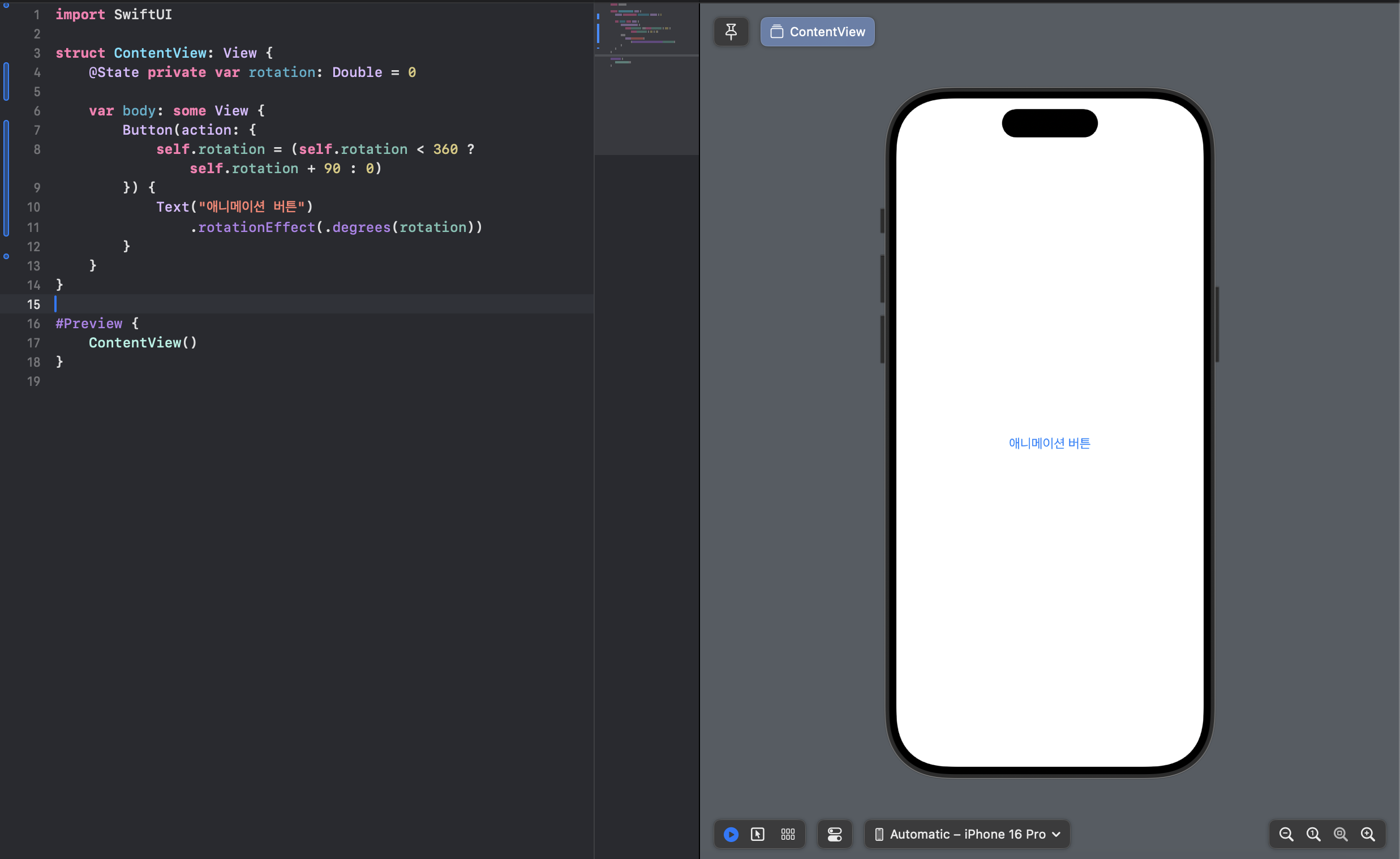1400x859 pixels.
Task: Reset preview zoom to 100%
Action: [x=1313, y=834]
